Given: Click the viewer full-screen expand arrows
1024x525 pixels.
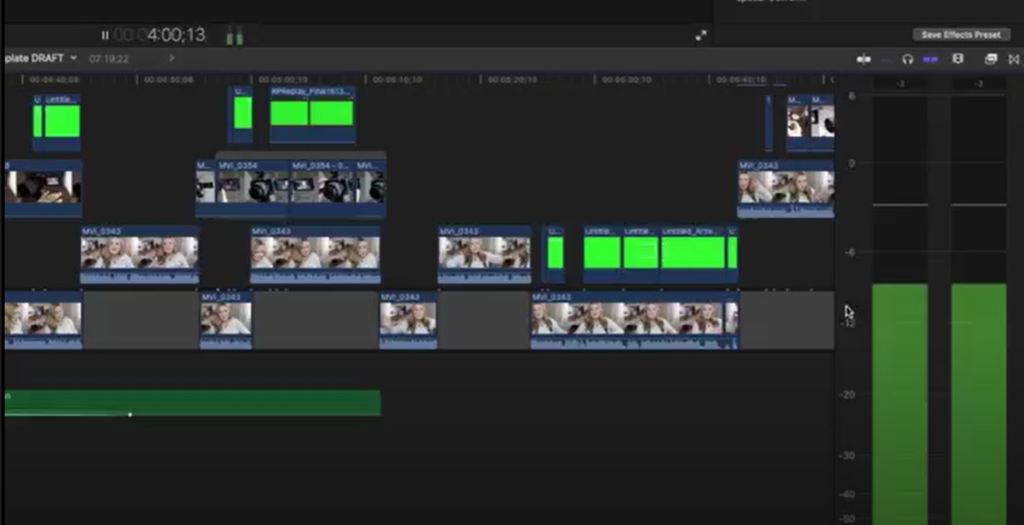Looking at the screenshot, I should 701,36.
